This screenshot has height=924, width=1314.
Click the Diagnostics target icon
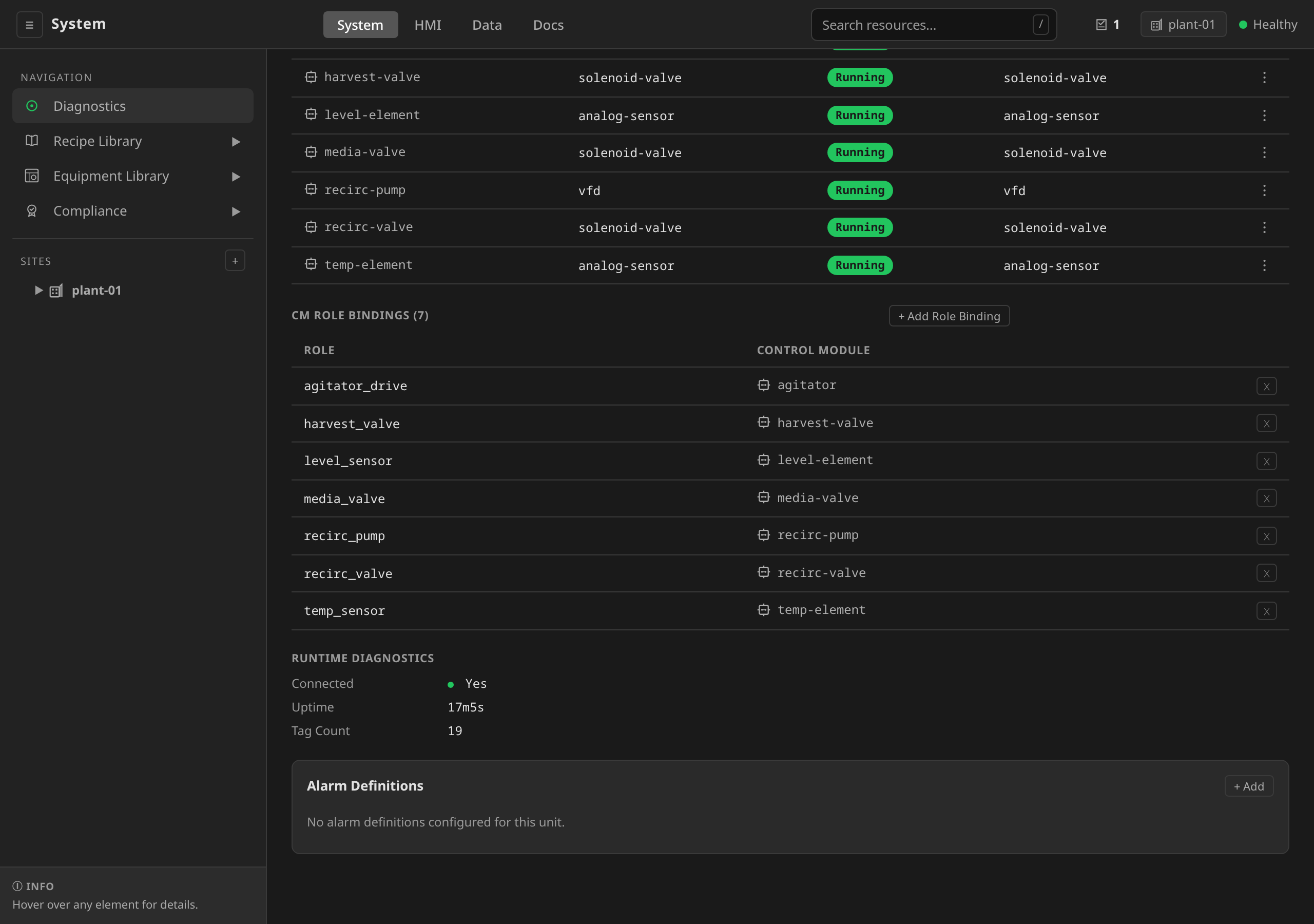(x=32, y=106)
